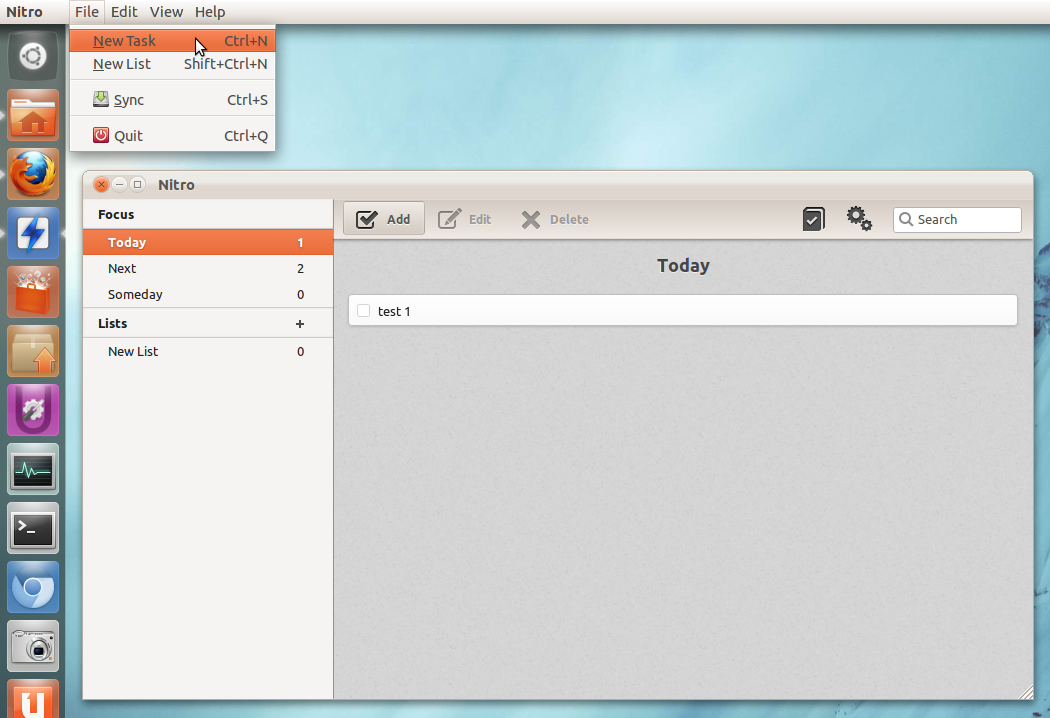The height and width of the screenshot is (718, 1050).
Task: Launch Firefox from the dock
Action: tap(33, 174)
